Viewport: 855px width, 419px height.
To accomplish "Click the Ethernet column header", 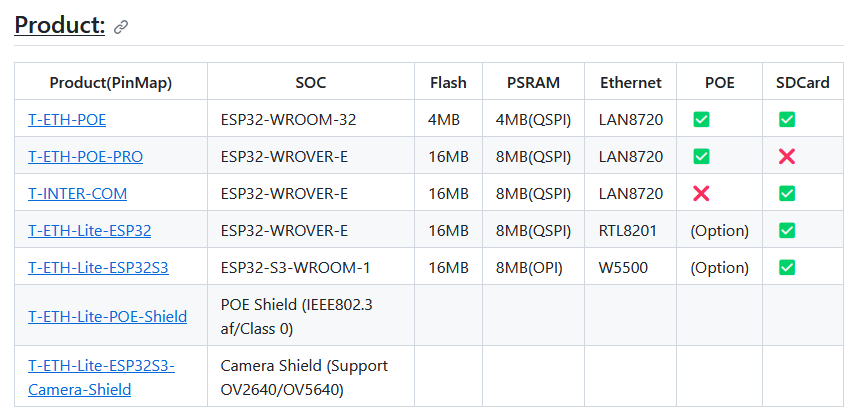I will tap(631, 82).
